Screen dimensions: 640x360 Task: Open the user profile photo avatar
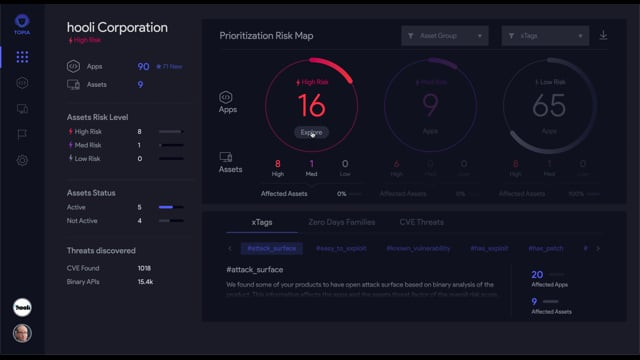click(22, 333)
